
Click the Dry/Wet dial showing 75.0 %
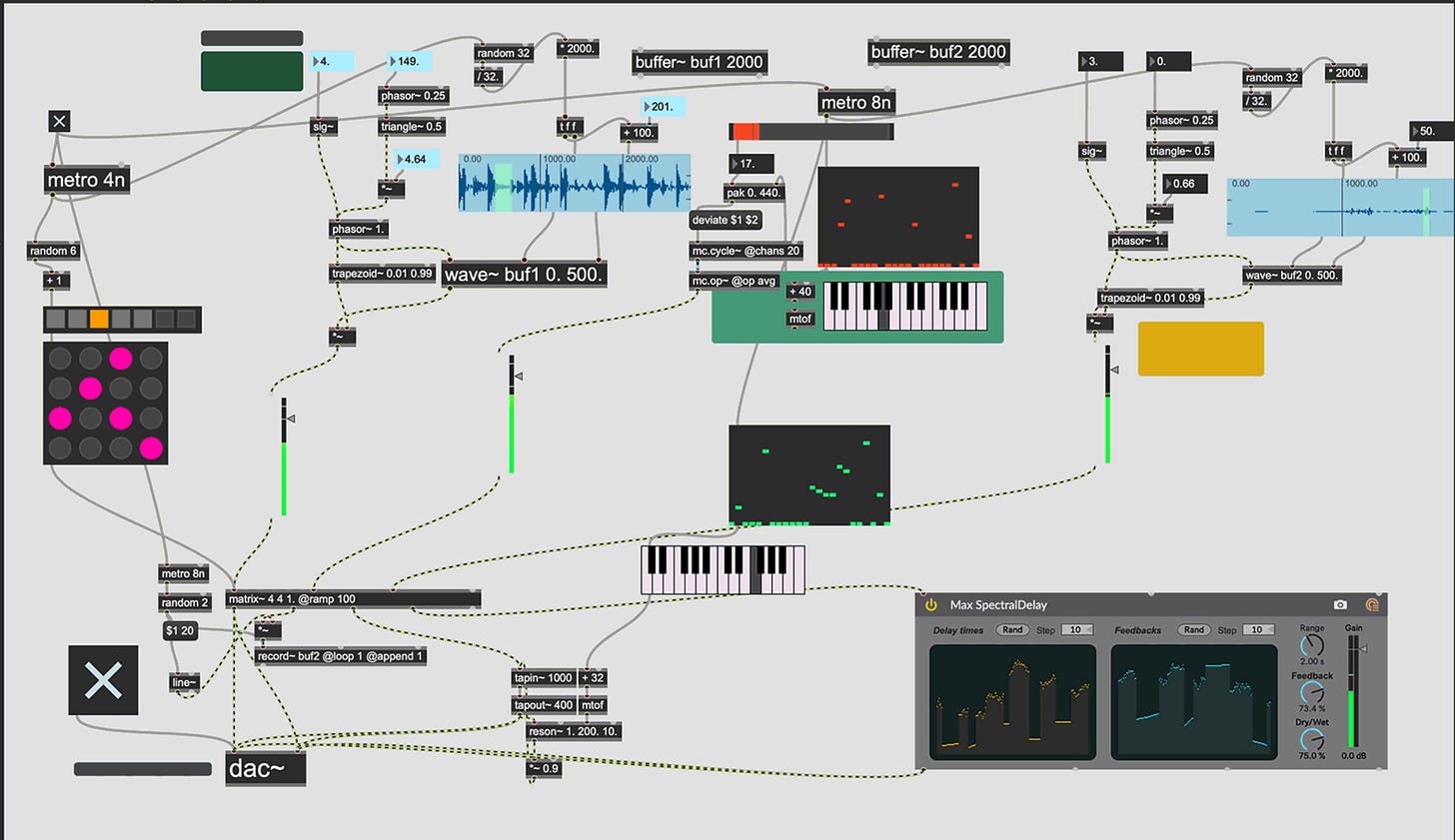coord(1311,739)
